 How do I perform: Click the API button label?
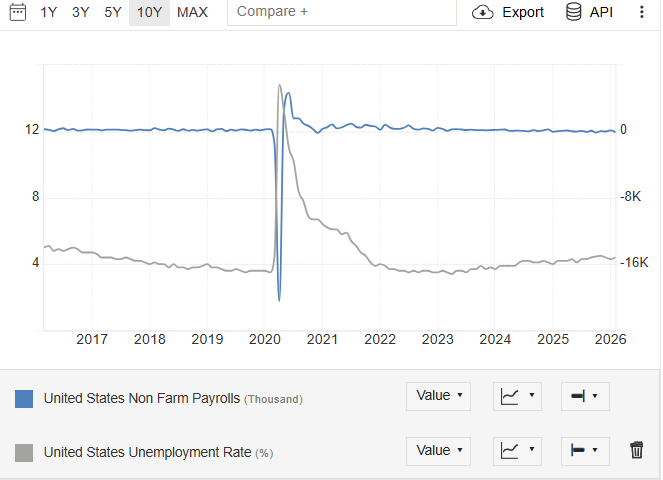click(601, 12)
